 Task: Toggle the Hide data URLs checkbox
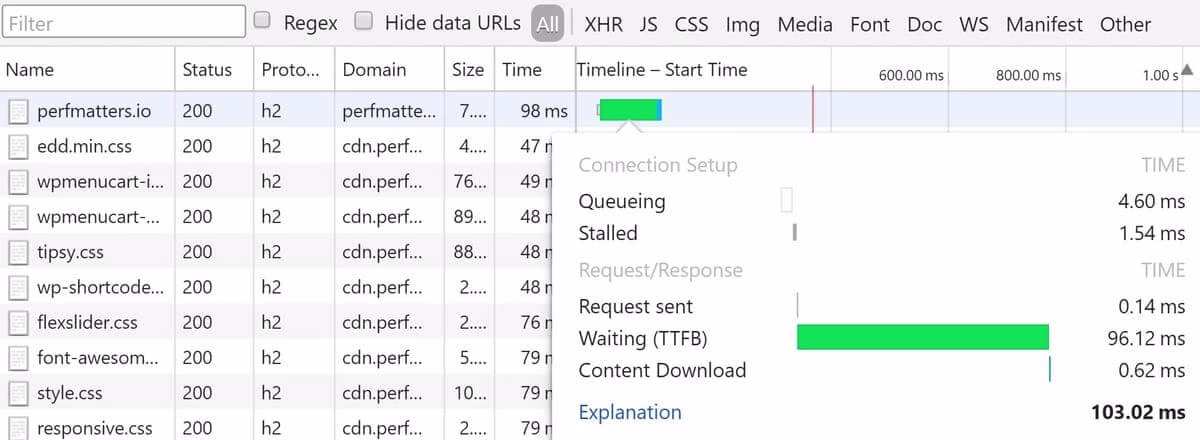click(365, 21)
